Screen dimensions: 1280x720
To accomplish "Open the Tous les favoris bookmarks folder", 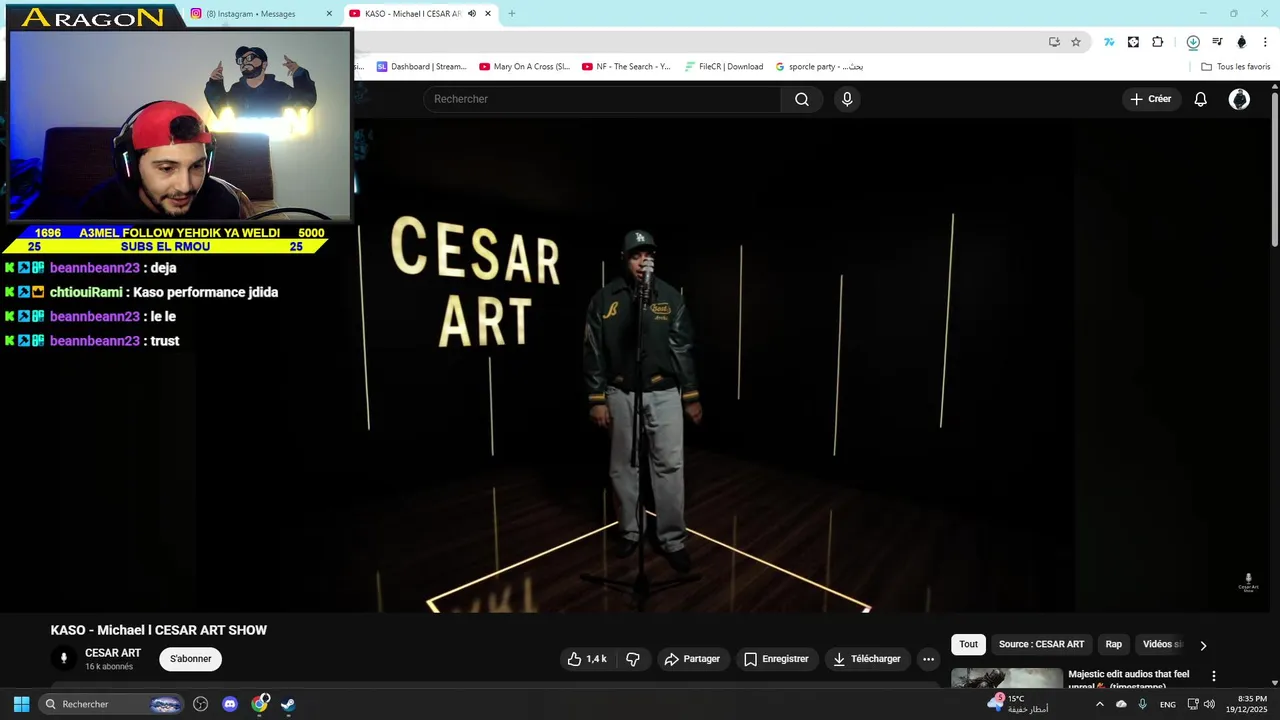I will point(1236,67).
